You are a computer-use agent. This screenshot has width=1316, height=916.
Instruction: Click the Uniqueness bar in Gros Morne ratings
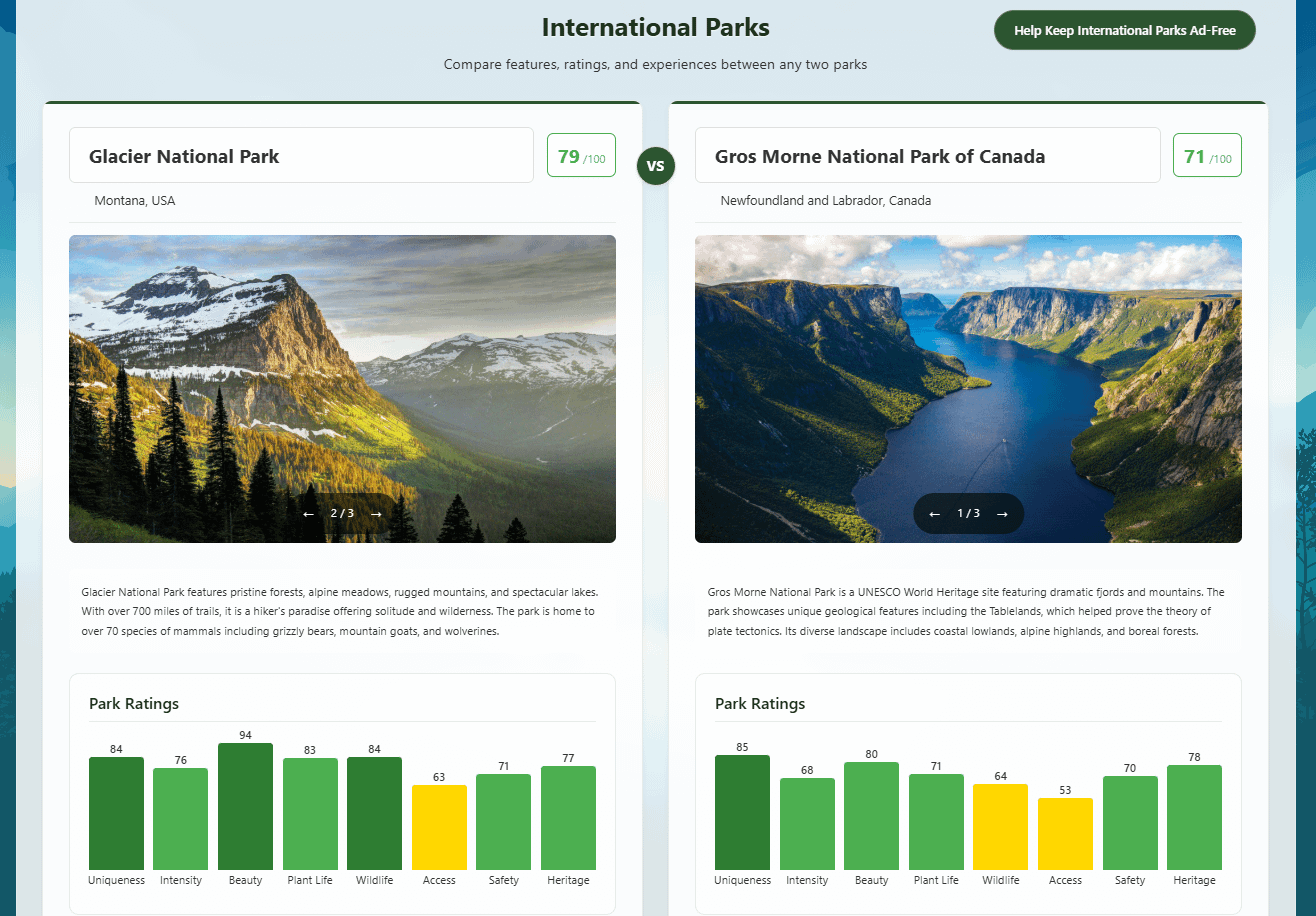coord(742,810)
